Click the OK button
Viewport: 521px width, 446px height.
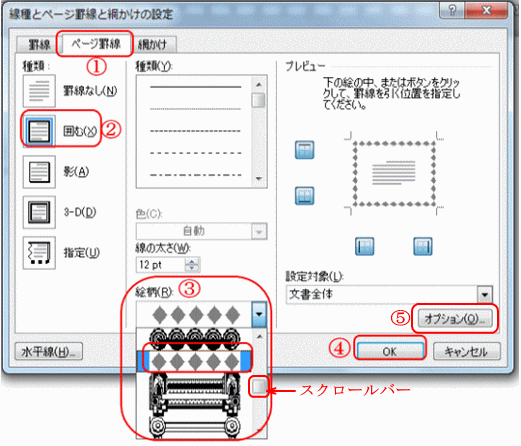[x=390, y=351]
